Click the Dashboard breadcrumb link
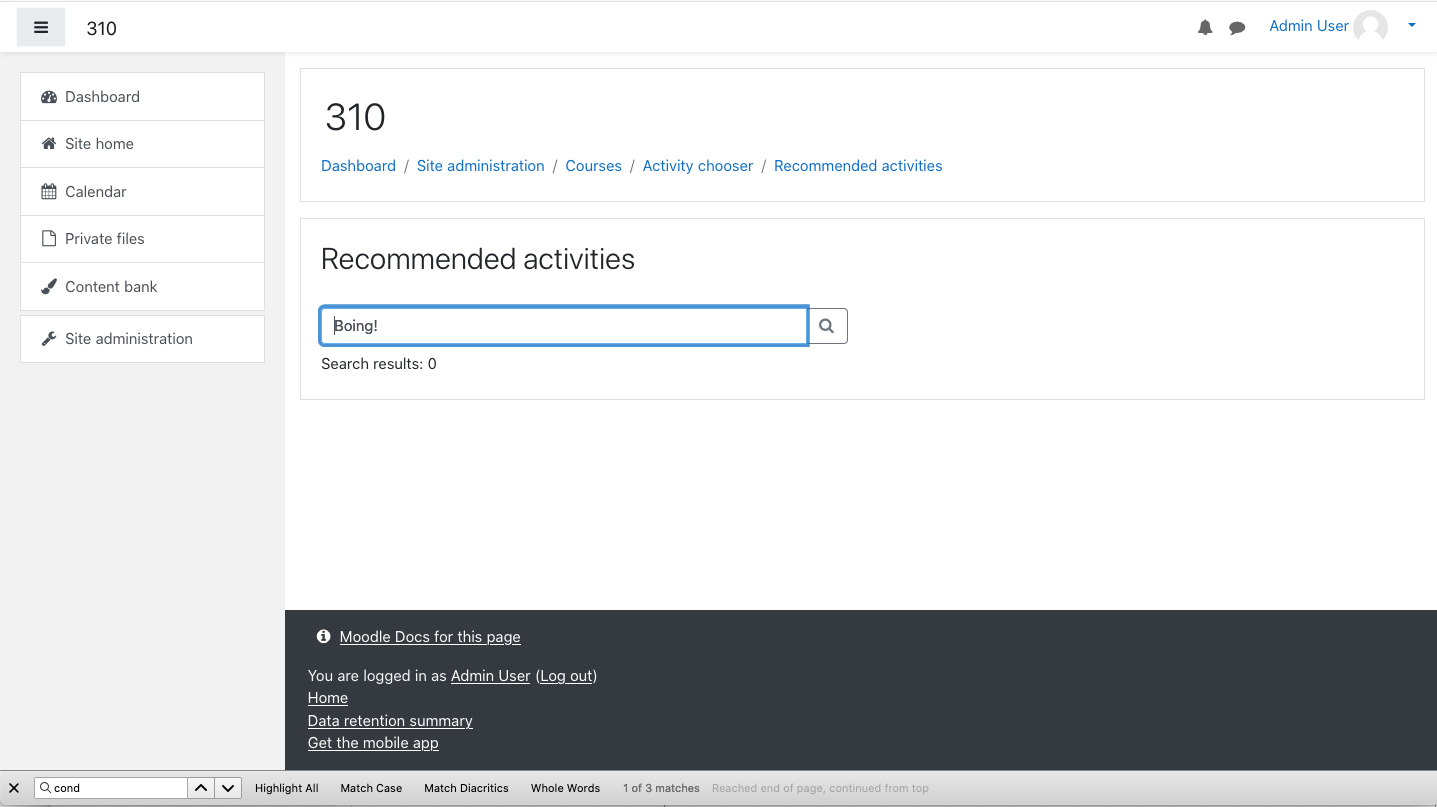The height and width of the screenshot is (807, 1437). pyautogui.click(x=358, y=166)
